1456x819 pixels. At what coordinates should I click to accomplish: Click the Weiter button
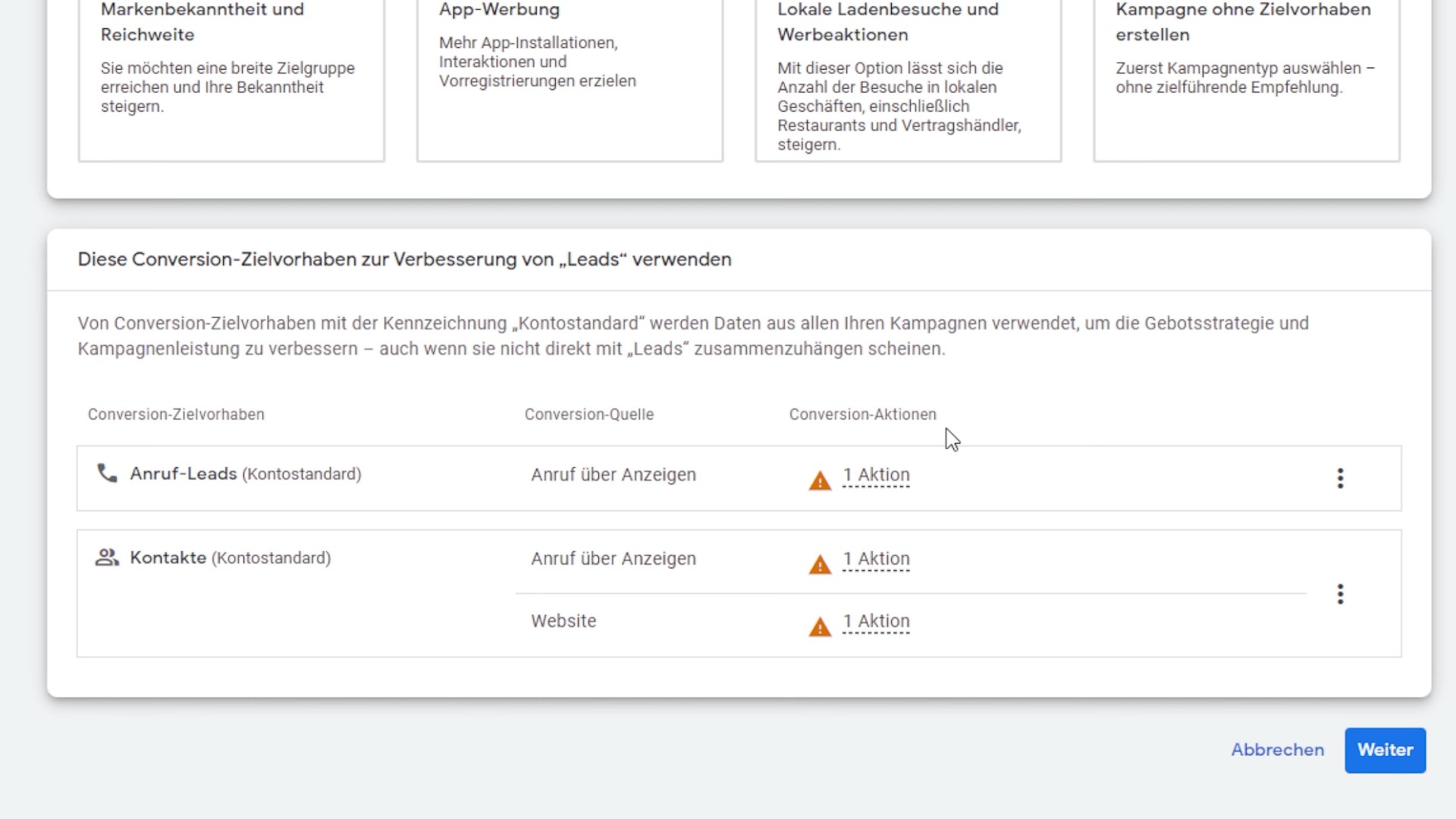(1385, 750)
